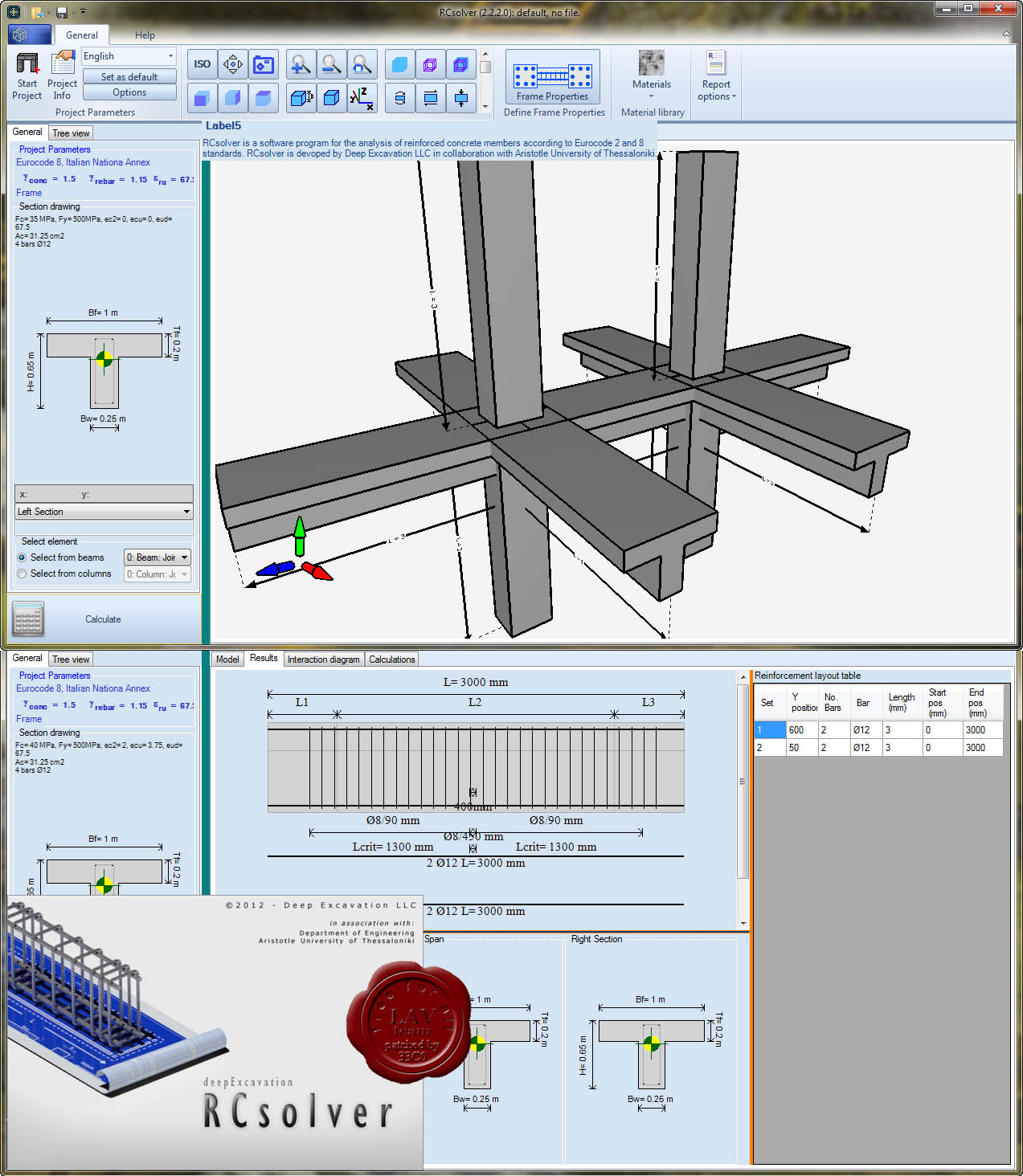
Task: Expand the Report options dropdown
Action: (x=734, y=96)
